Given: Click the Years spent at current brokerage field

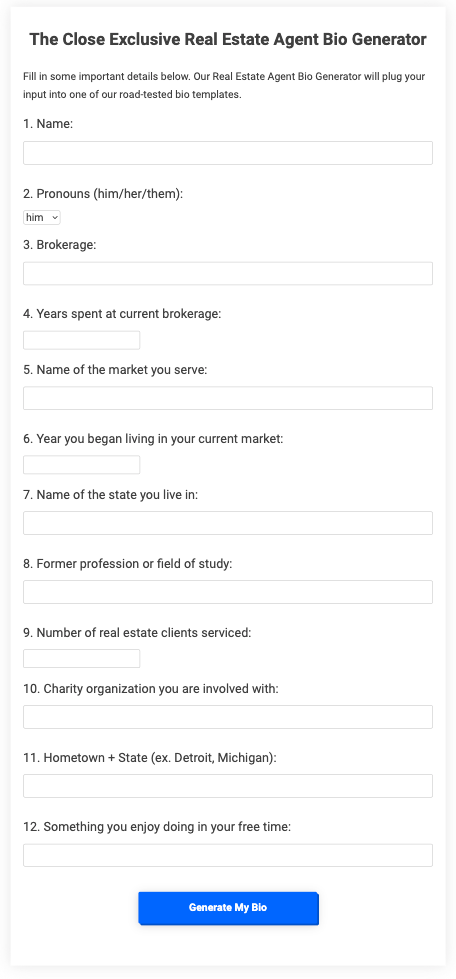Looking at the screenshot, I should [x=82, y=340].
